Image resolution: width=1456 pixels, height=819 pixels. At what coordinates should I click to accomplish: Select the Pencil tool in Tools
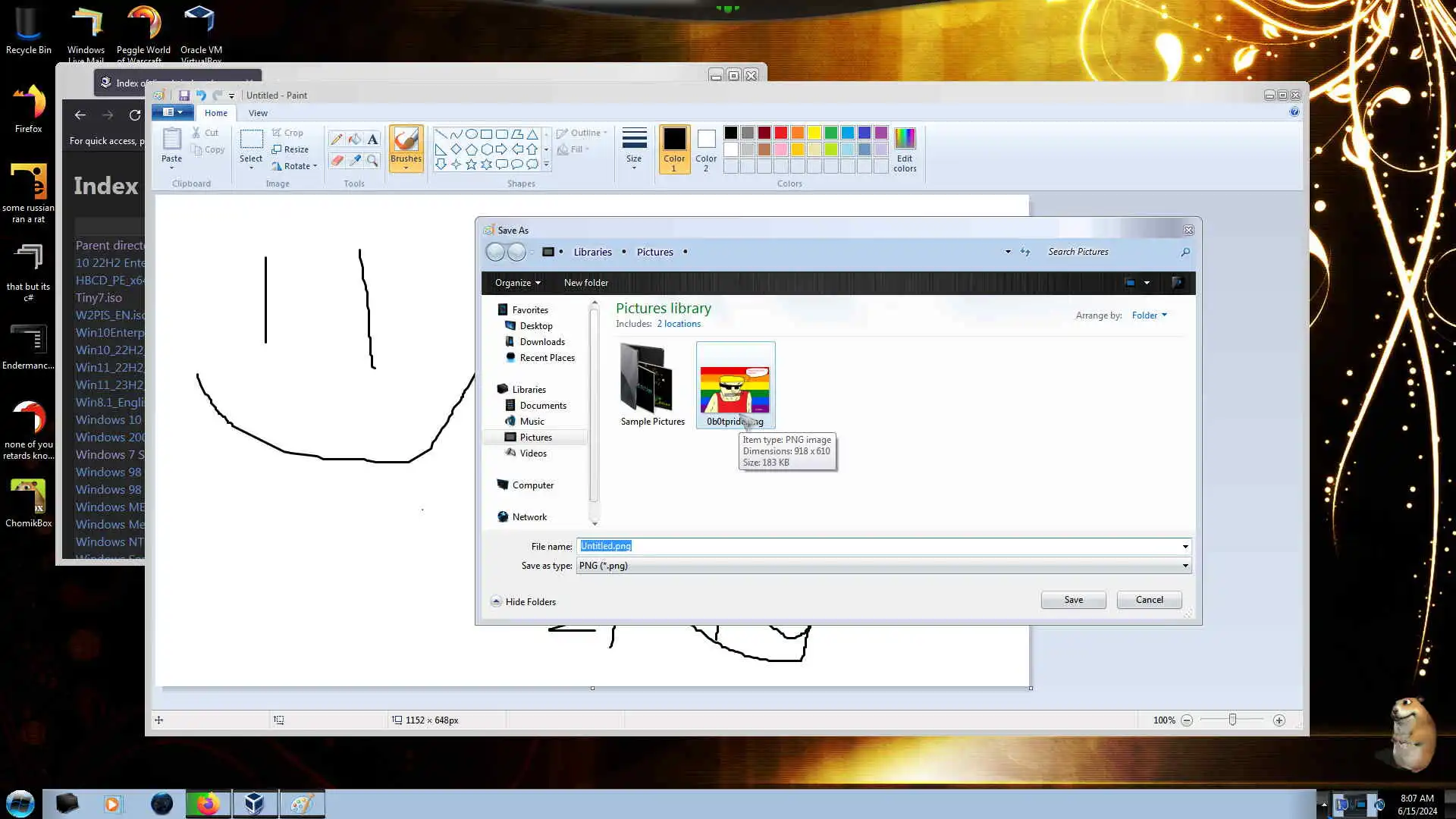[336, 139]
